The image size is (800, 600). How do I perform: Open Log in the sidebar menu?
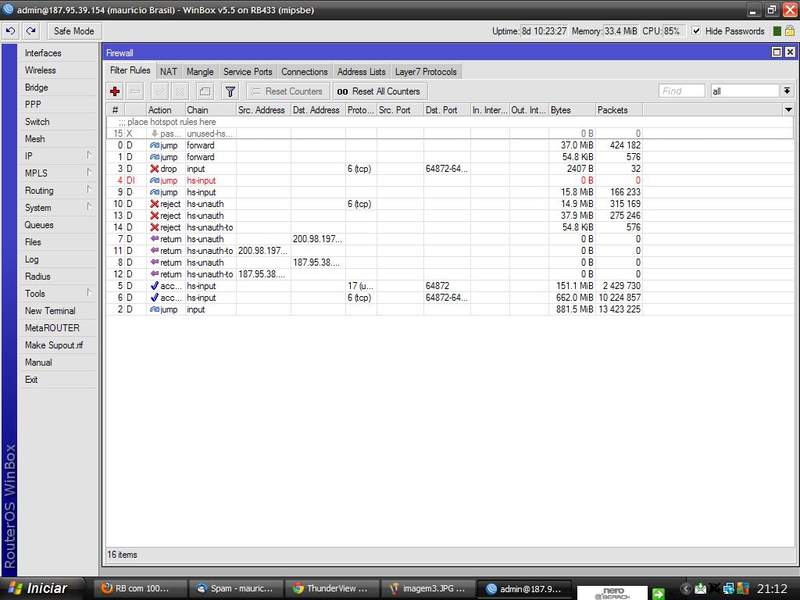[58, 259]
